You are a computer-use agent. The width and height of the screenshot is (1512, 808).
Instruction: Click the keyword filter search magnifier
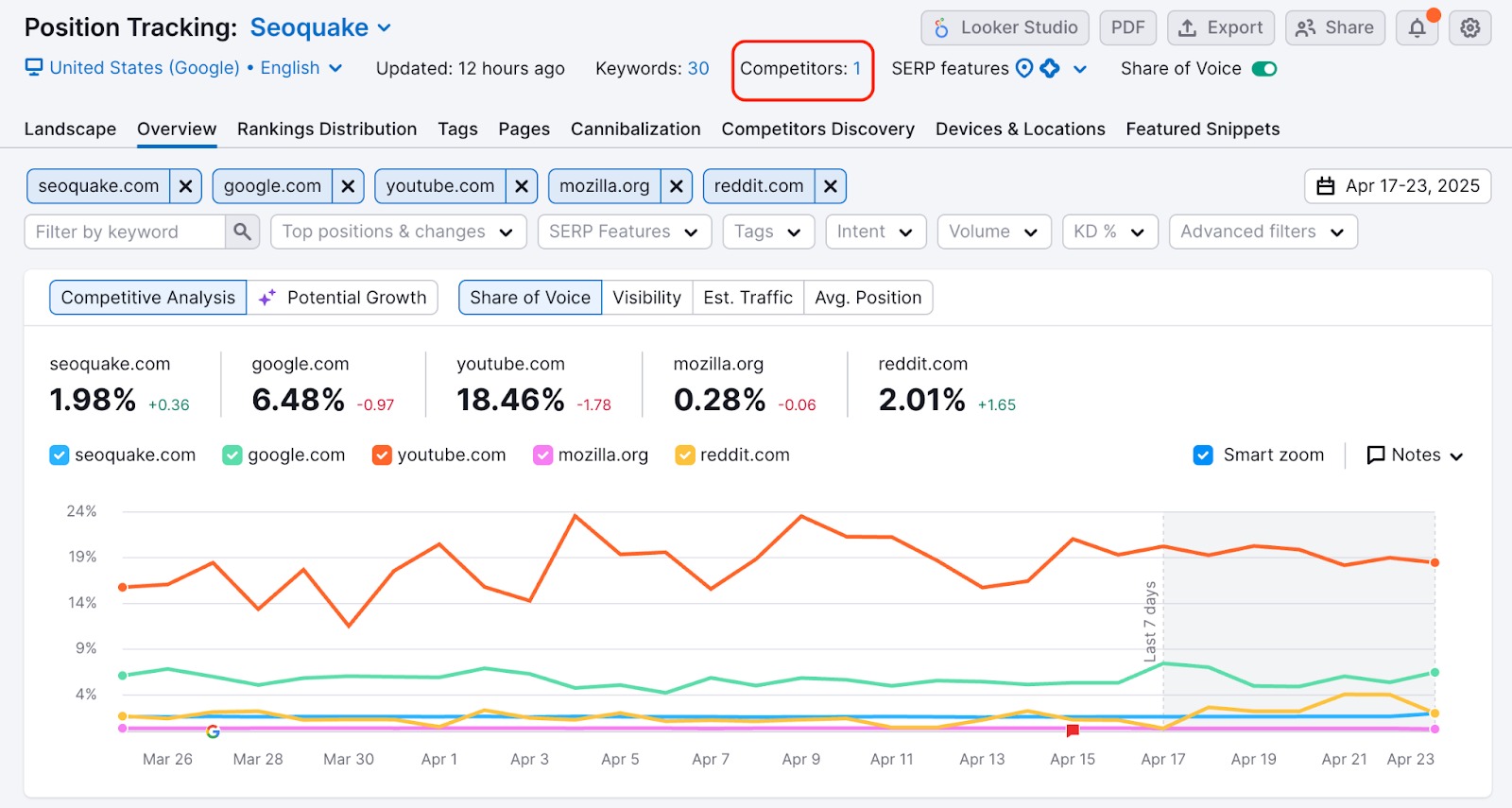click(243, 232)
